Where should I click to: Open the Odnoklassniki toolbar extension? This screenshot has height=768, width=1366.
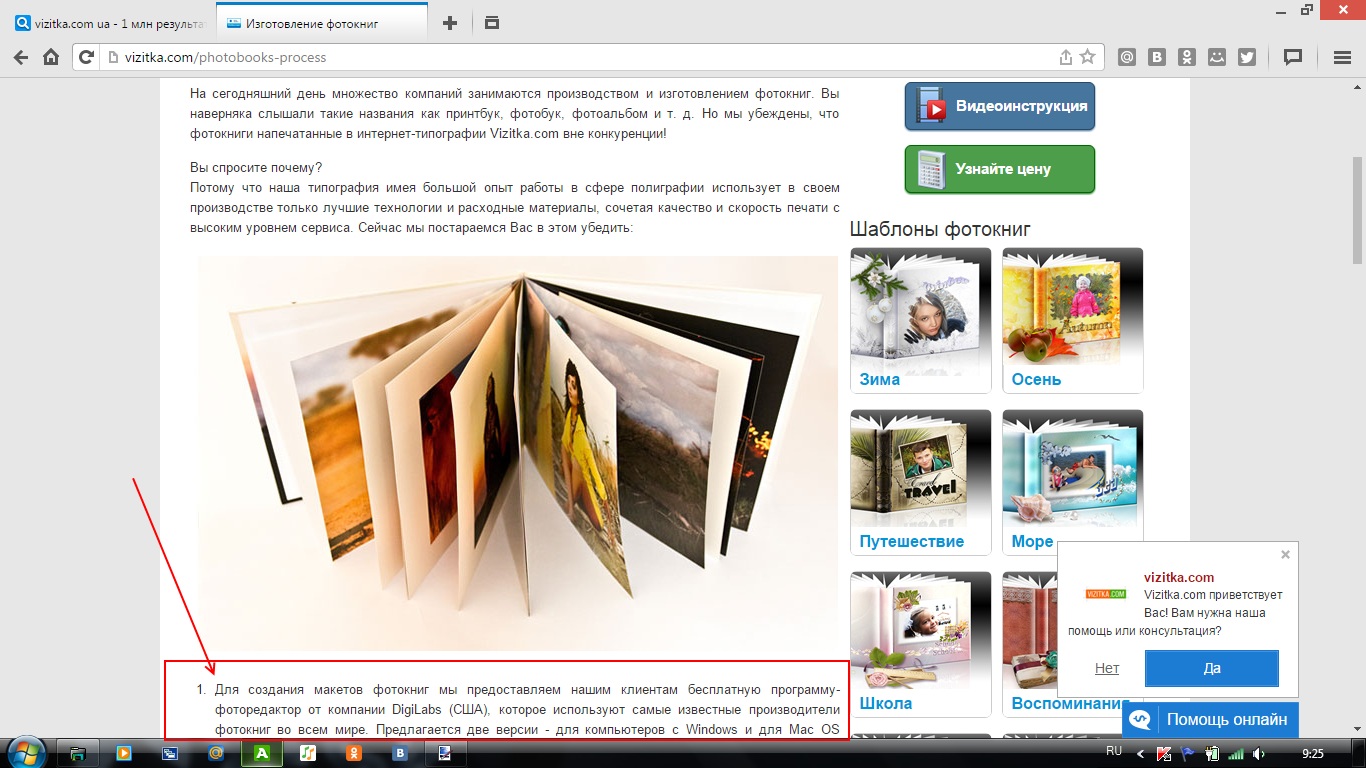tap(1186, 58)
